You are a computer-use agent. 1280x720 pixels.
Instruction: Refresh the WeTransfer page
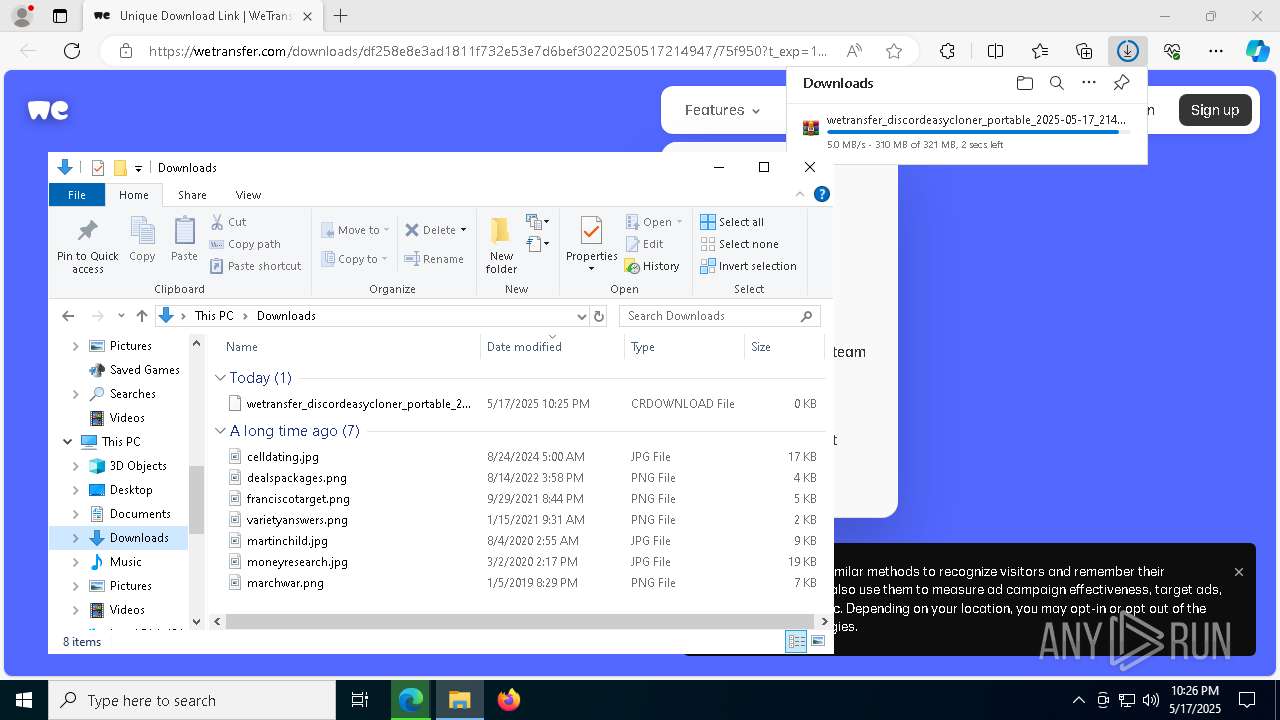72,51
